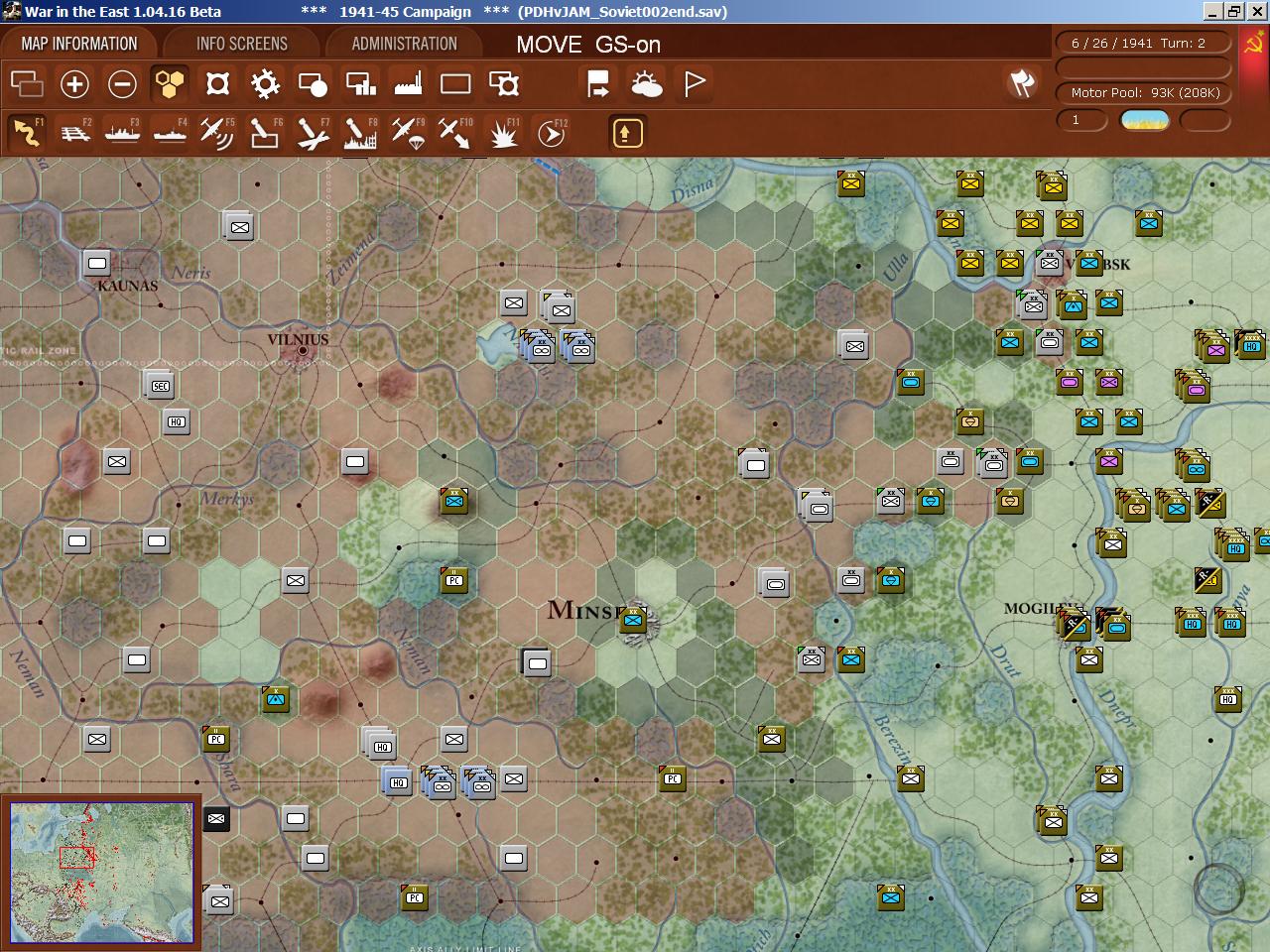Toggle the rectangle-with-circle map icon
Viewport: 1270px width, 952px height.
pyautogui.click(x=313, y=84)
